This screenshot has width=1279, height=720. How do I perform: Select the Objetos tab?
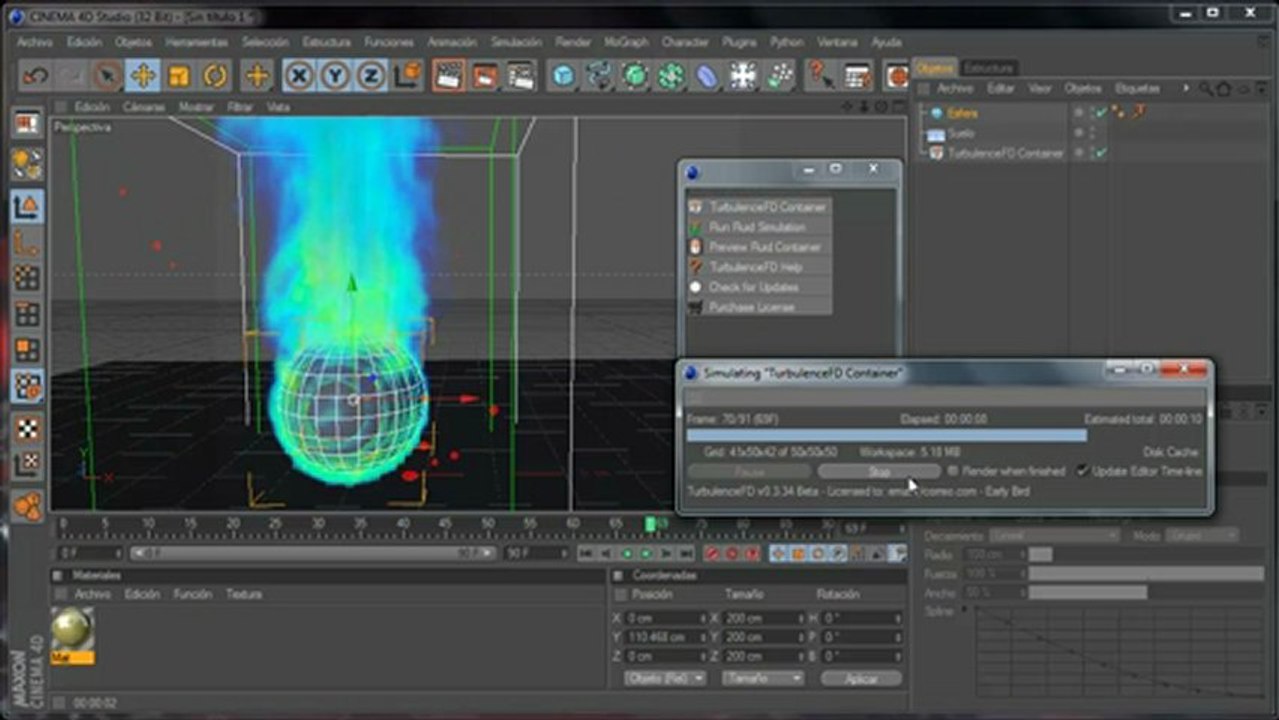pos(935,67)
